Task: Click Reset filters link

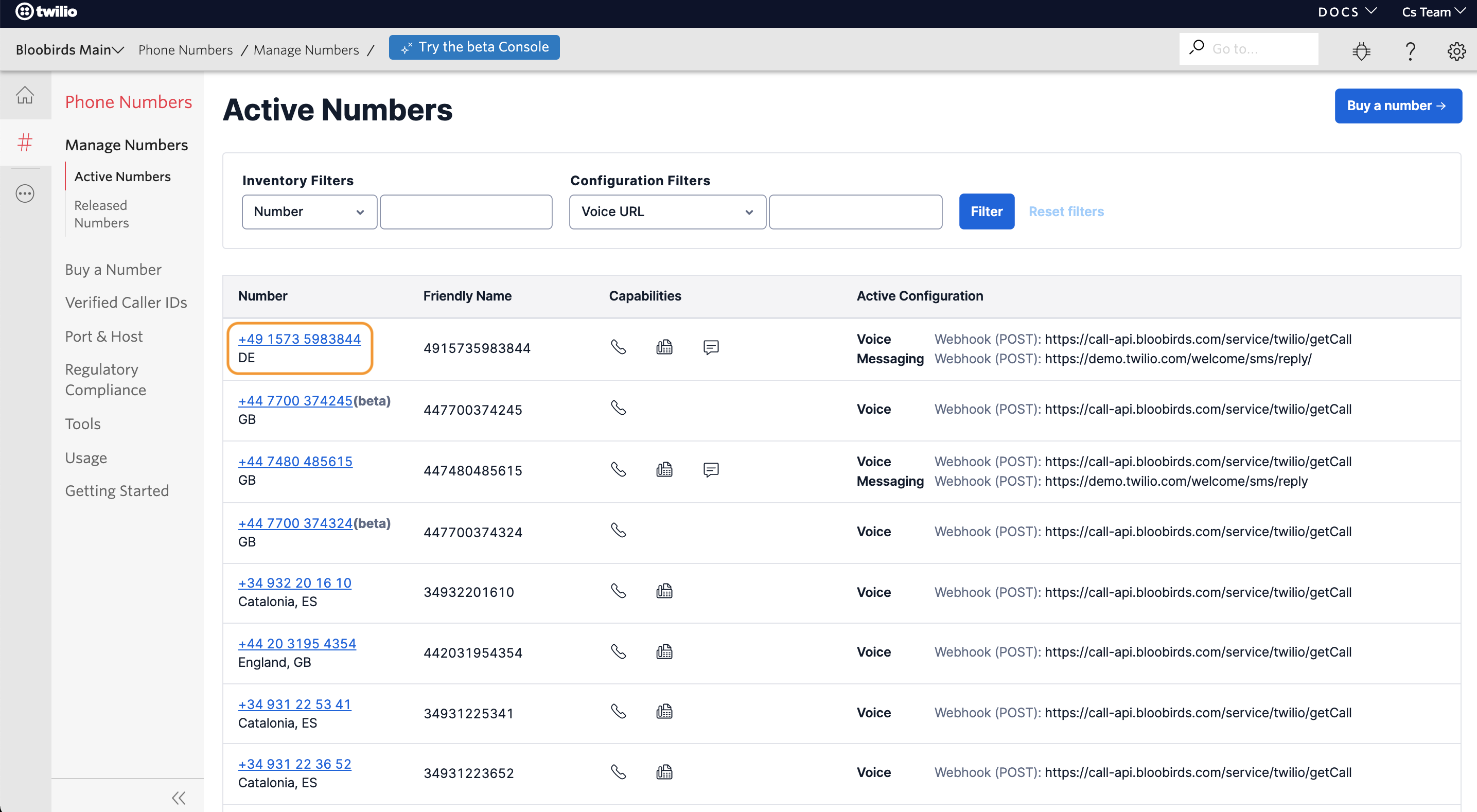Action: coord(1065,211)
